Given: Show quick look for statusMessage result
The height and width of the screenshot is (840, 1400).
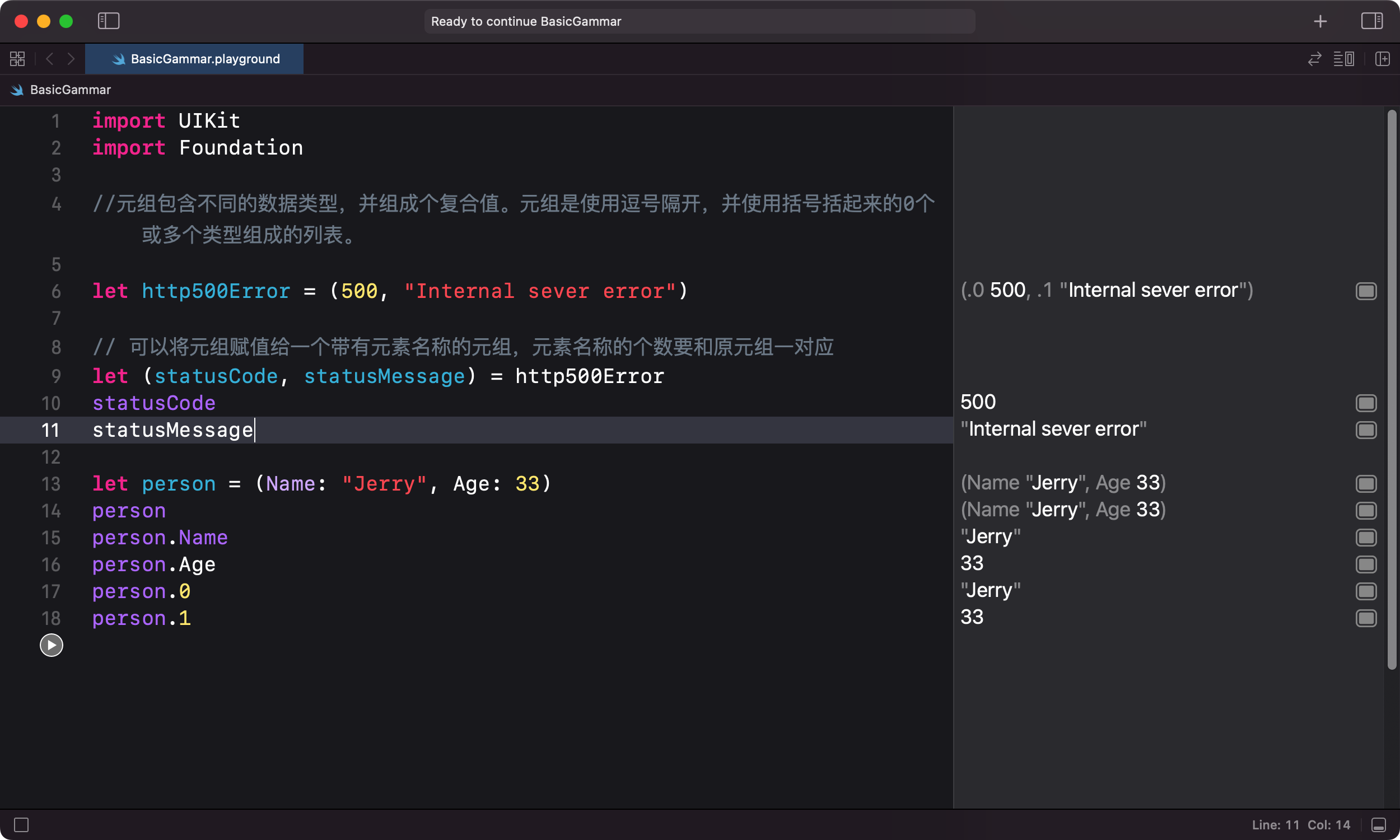Looking at the screenshot, I should 1366,430.
